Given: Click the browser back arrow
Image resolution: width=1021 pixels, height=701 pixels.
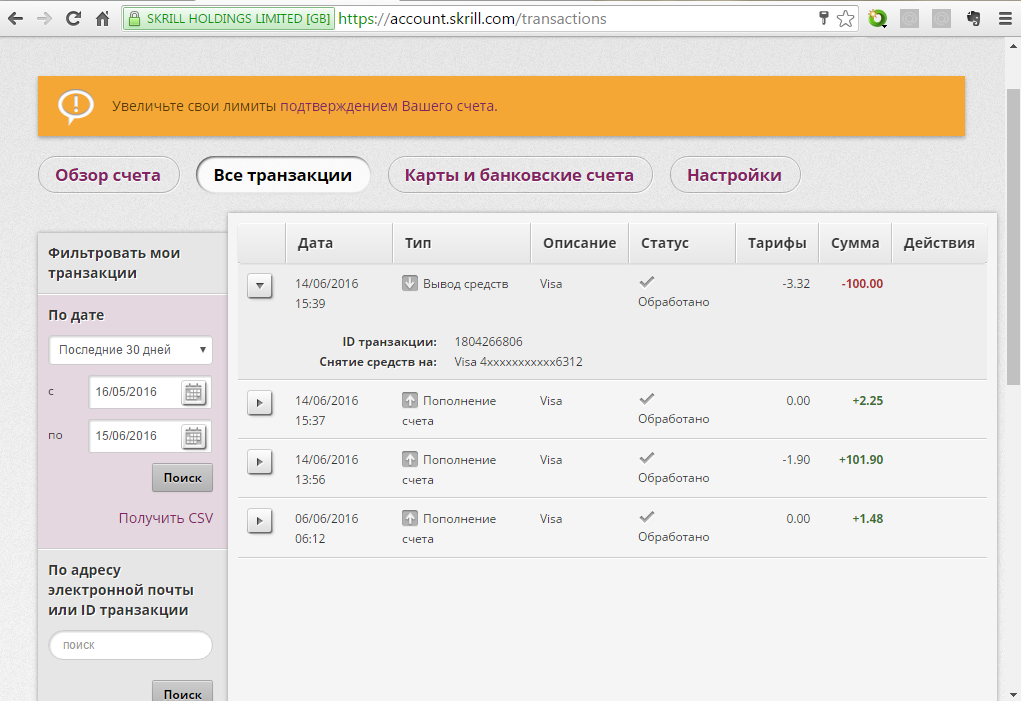Looking at the screenshot, I should 15,19.
